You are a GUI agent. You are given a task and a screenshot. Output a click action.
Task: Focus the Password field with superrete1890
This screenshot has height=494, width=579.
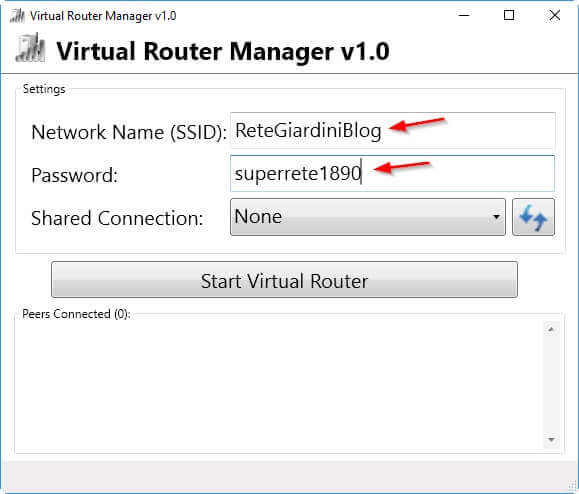[x=393, y=174]
